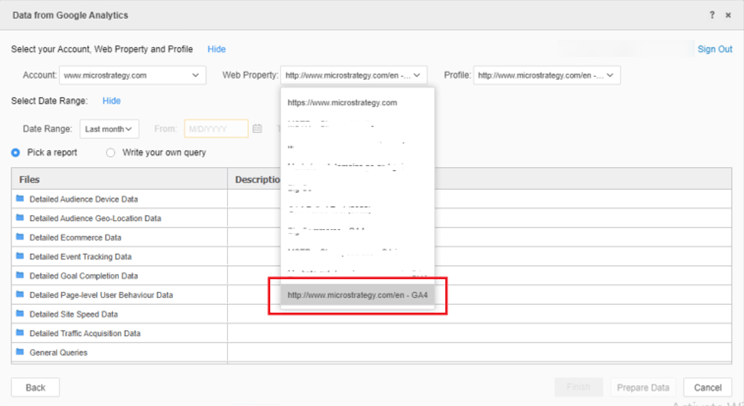Close the Data from Google Analytics dialog
Screen dimensions: 744x406
point(727,15)
